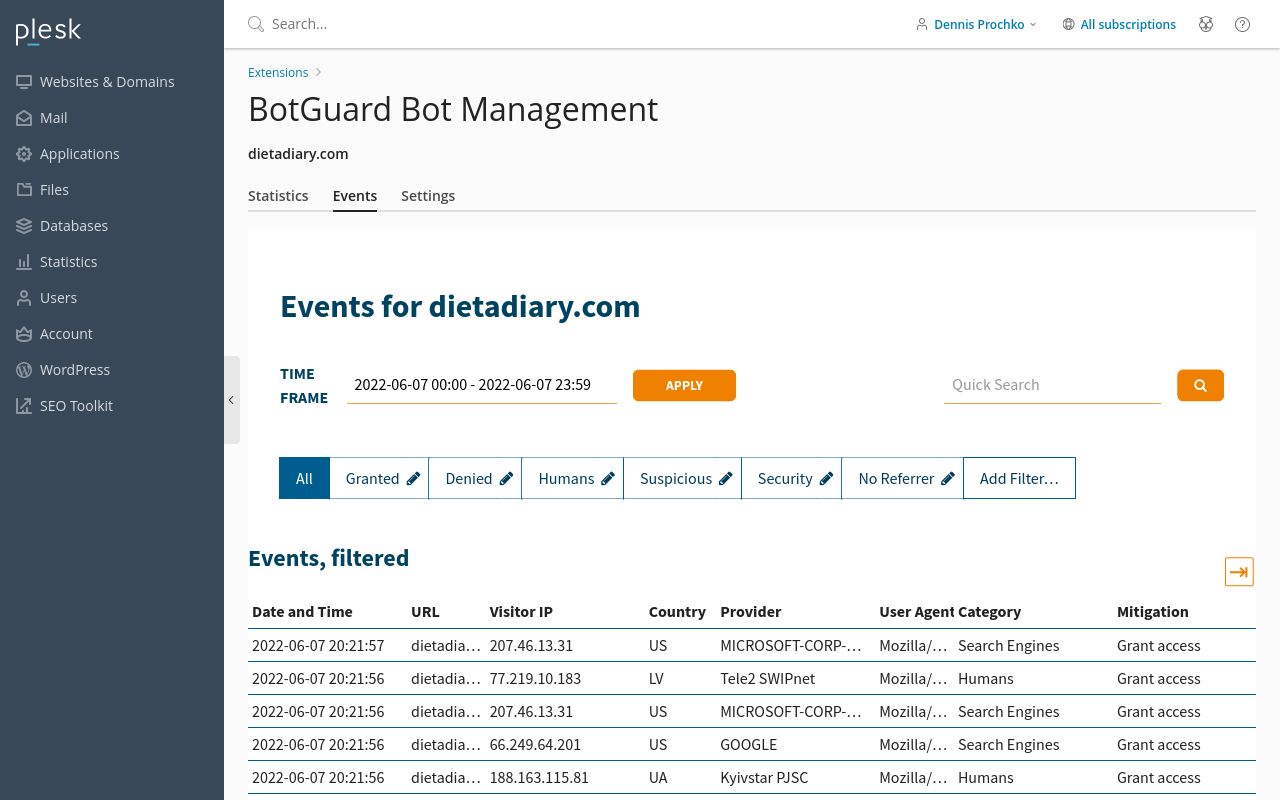Sort by Date and Time column header
Screen dimensions: 1280x800
(x=302, y=612)
